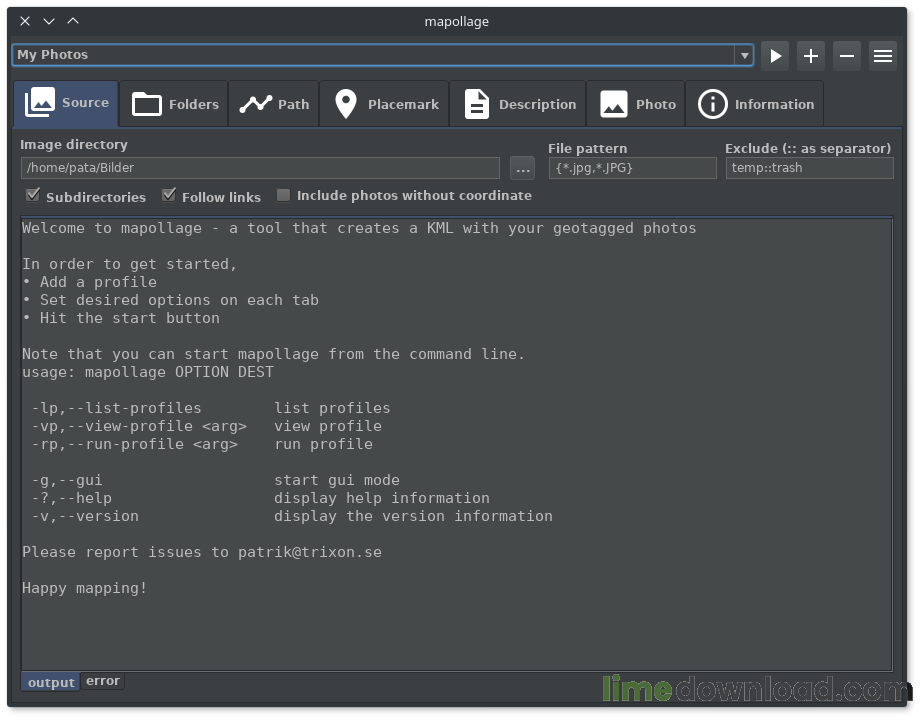This screenshot has width=920, height=720.
Task: Click the '-g,--gui' option line
Action: point(215,480)
